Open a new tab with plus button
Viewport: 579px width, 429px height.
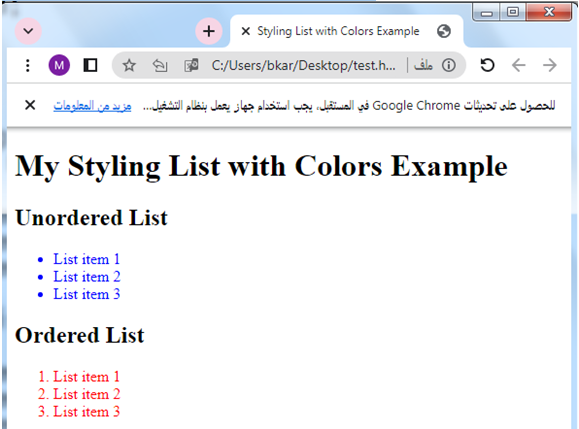pyautogui.click(x=209, y=31)
